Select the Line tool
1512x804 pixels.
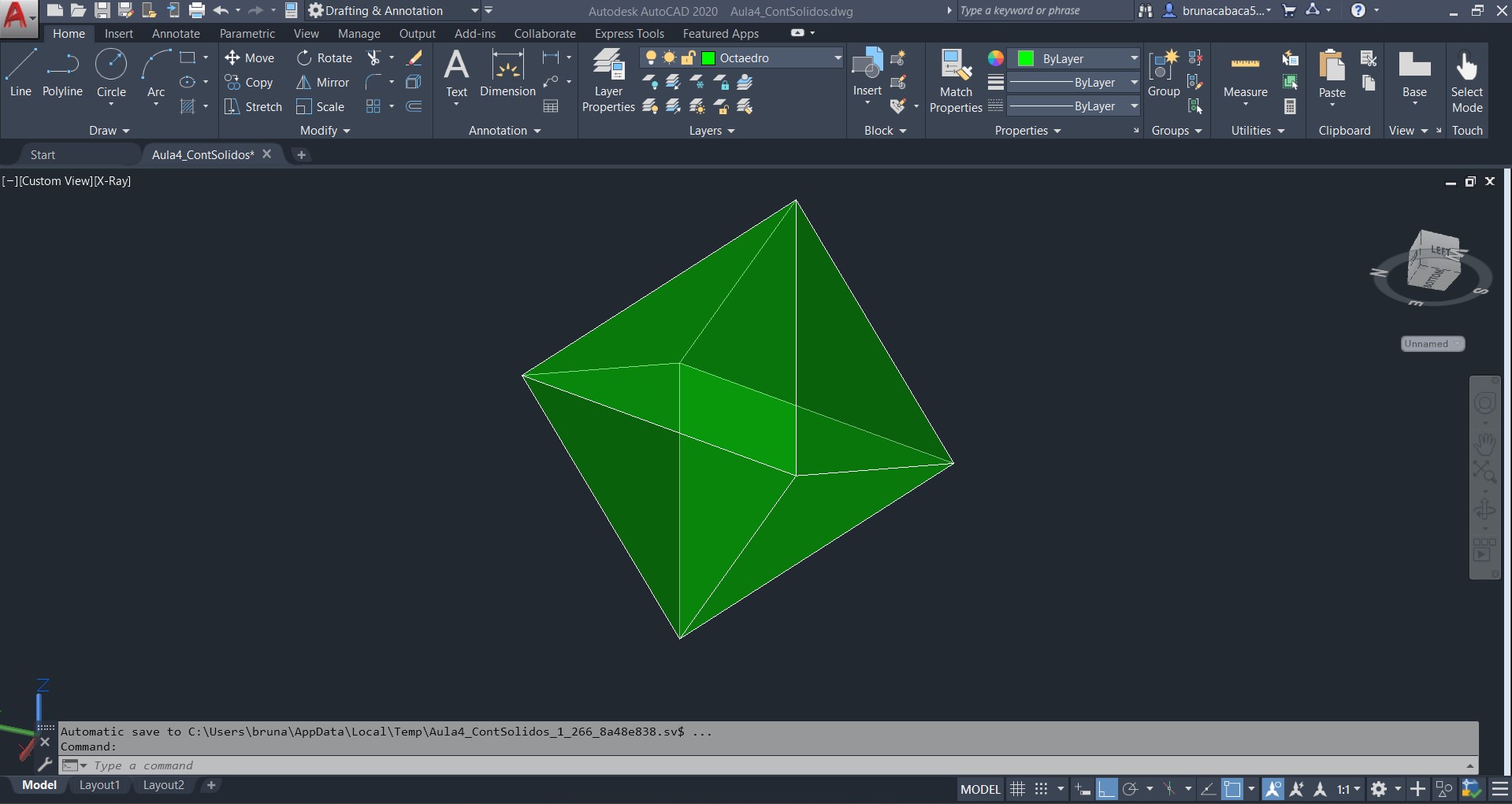20,72
